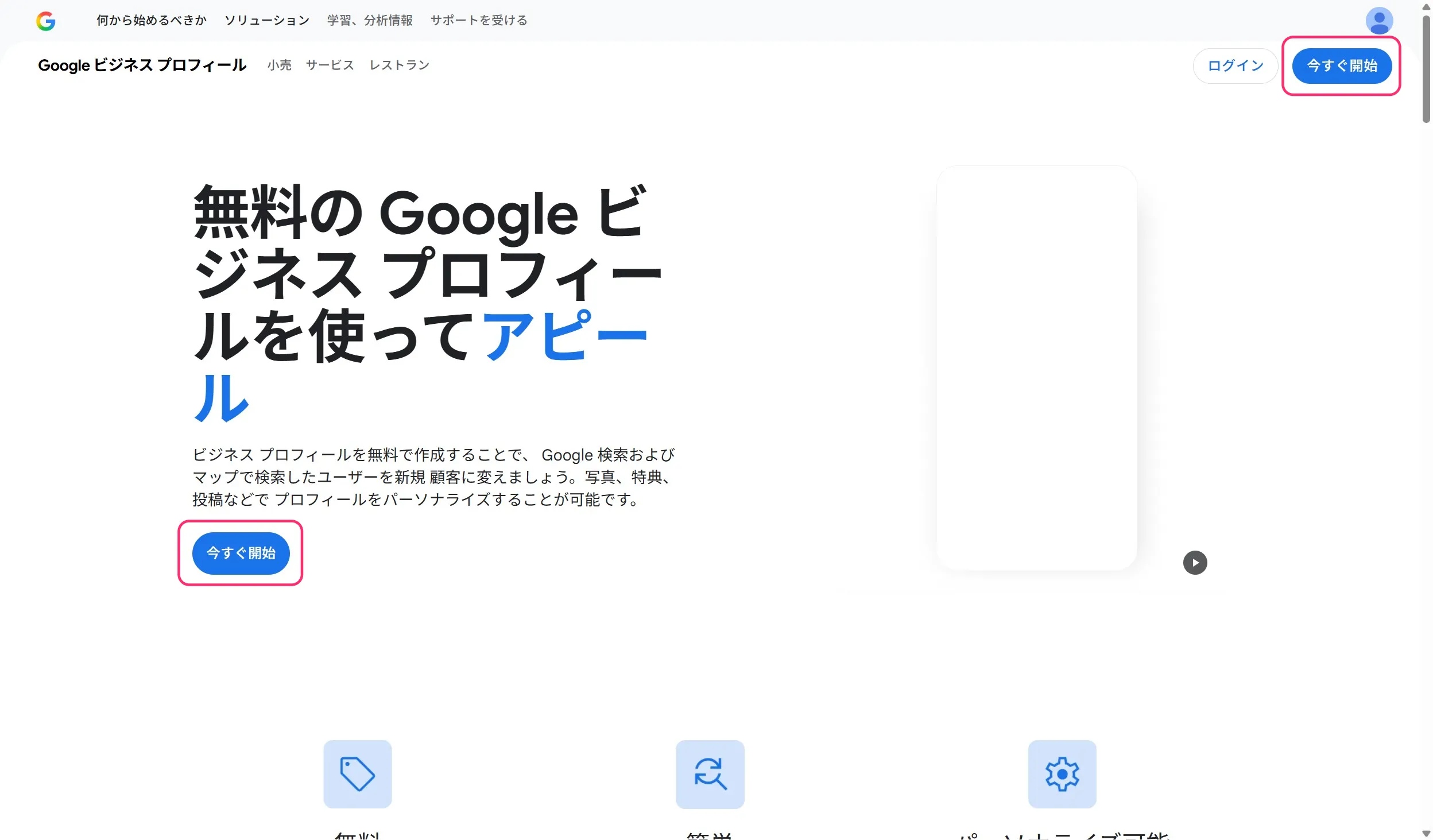Click the scrollbar down arrow
The image size is (1433, 840).
click(1425, 833)
